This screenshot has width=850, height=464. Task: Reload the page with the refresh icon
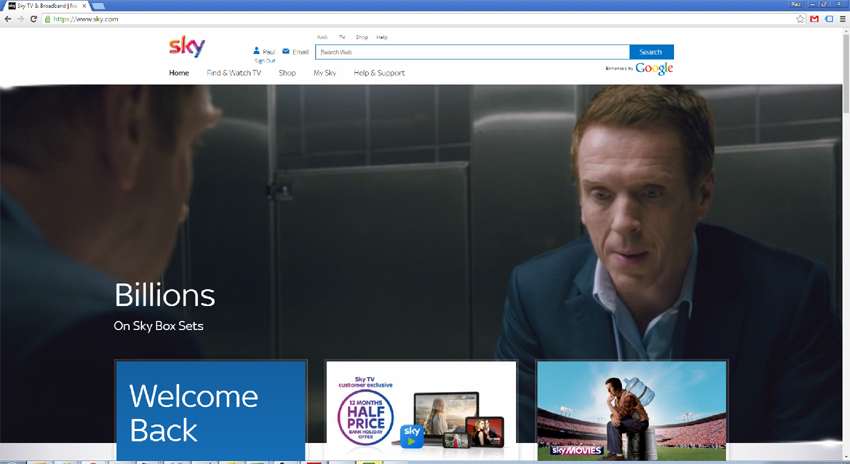click(x=34, y=19)
